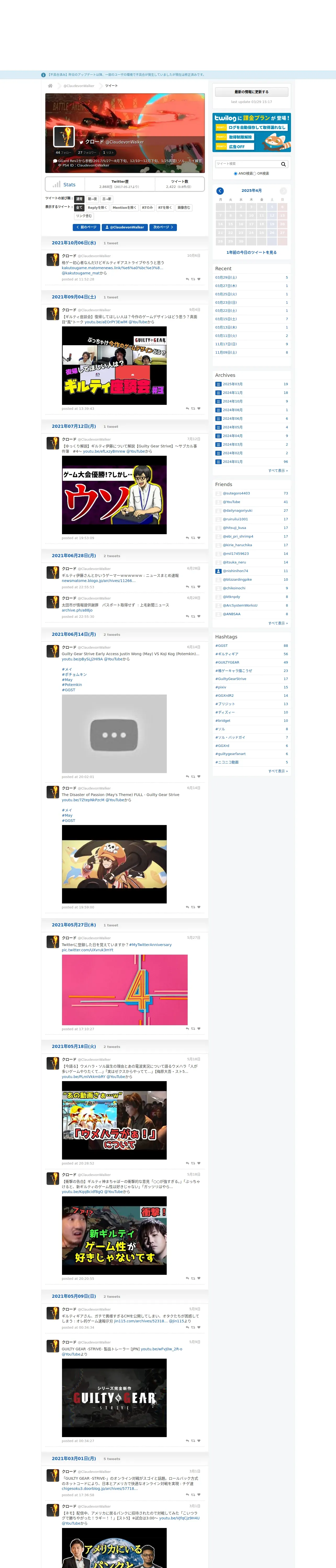Choose 古→新 tweet sort order
This screenshot has width=336, height=1568.
point(107,199)
